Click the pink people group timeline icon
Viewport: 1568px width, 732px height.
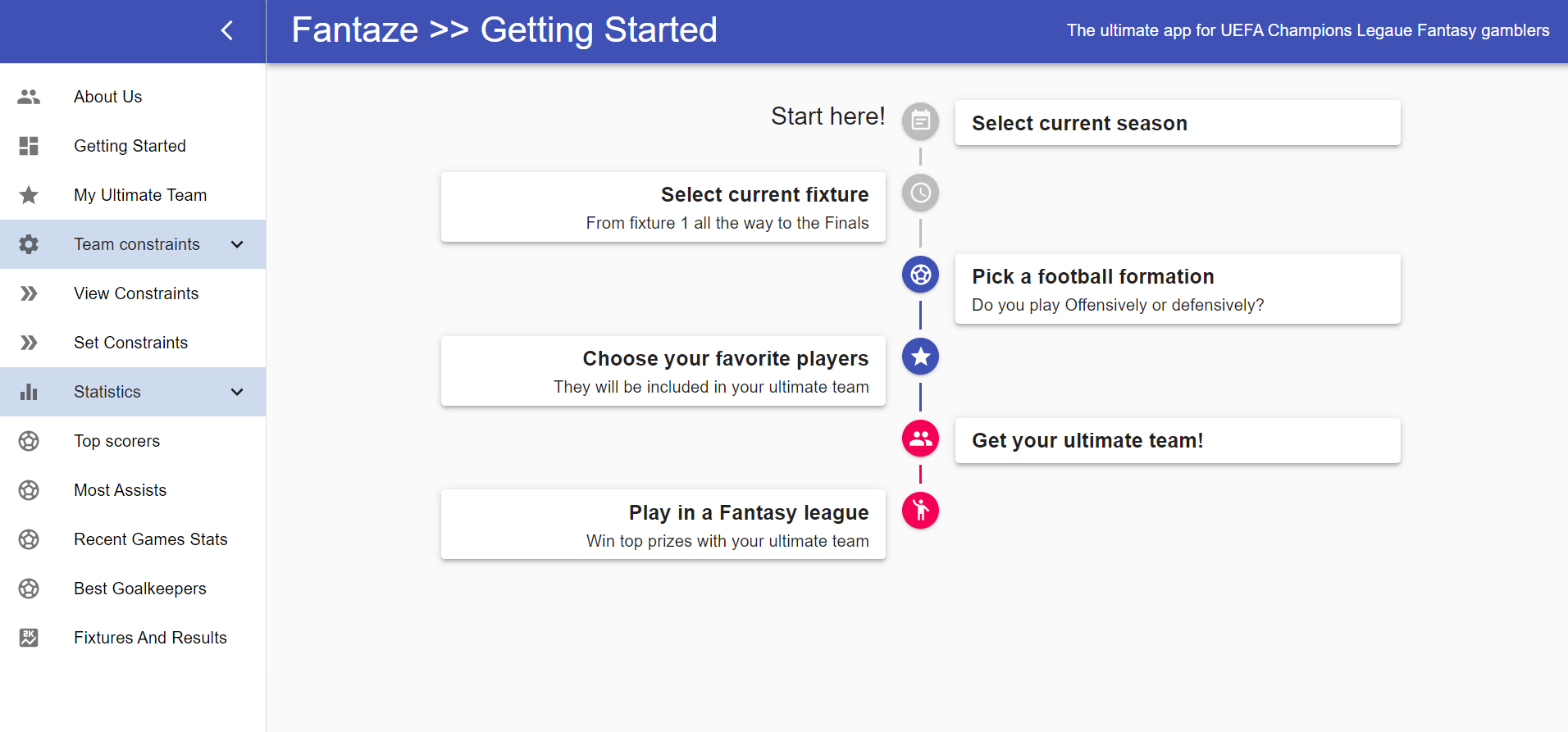click(x=920, y=439)
